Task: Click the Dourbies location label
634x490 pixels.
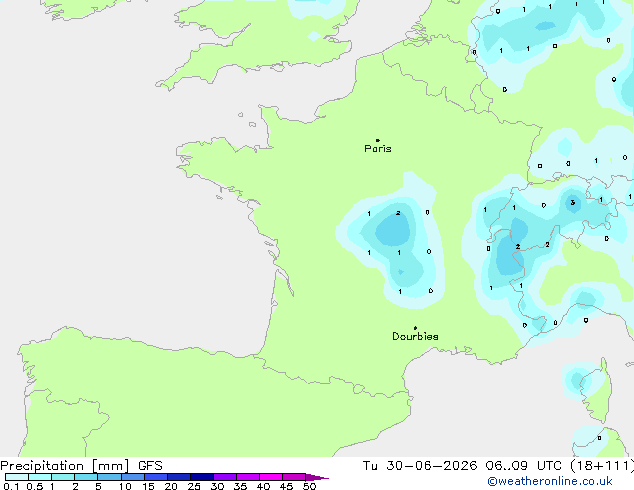Action: [x=415, y=336]
